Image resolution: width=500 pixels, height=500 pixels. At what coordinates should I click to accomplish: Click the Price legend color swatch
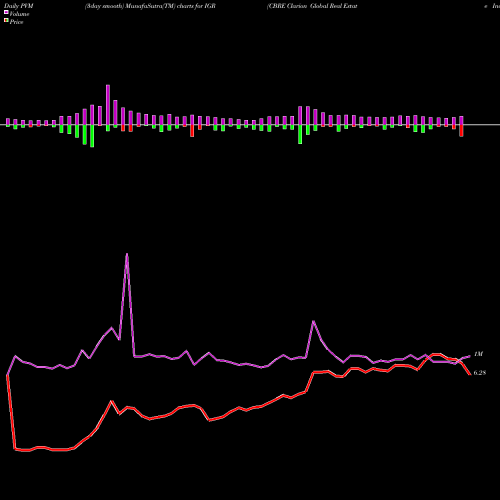click(x=6, y=21)
